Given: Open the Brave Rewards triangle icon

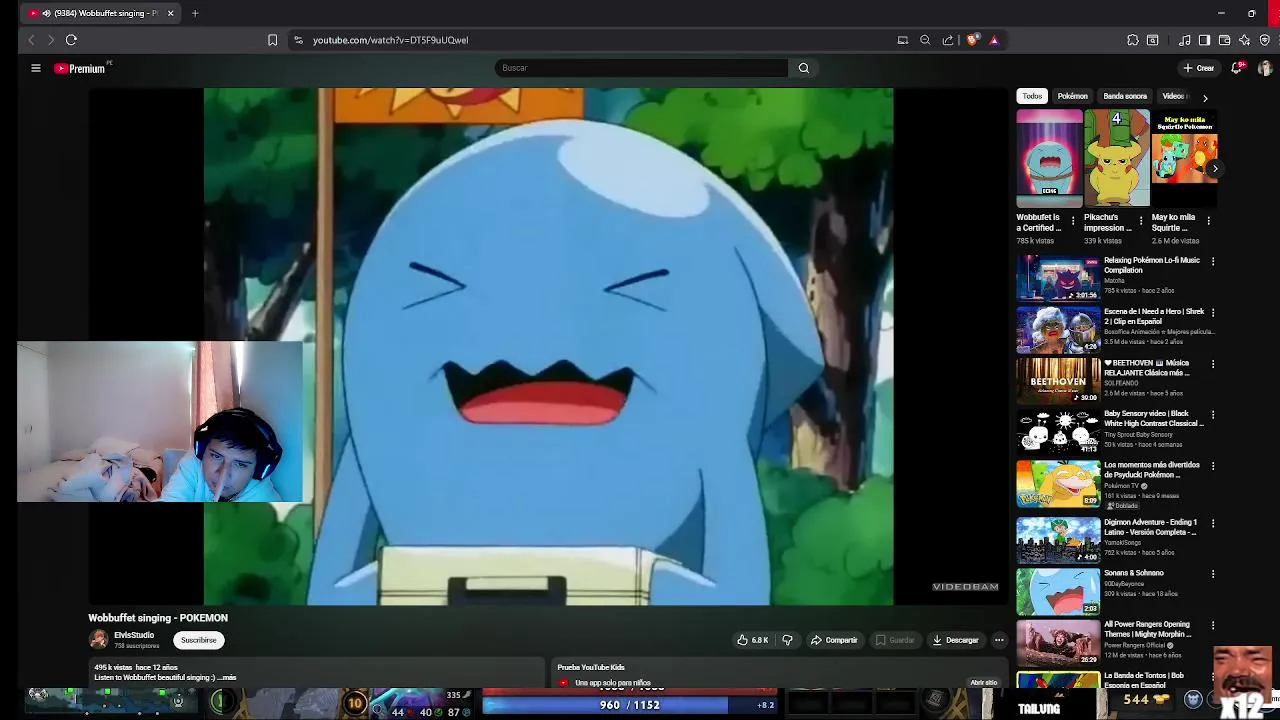Looking at the screenshot, I should (x=994, y=40).
